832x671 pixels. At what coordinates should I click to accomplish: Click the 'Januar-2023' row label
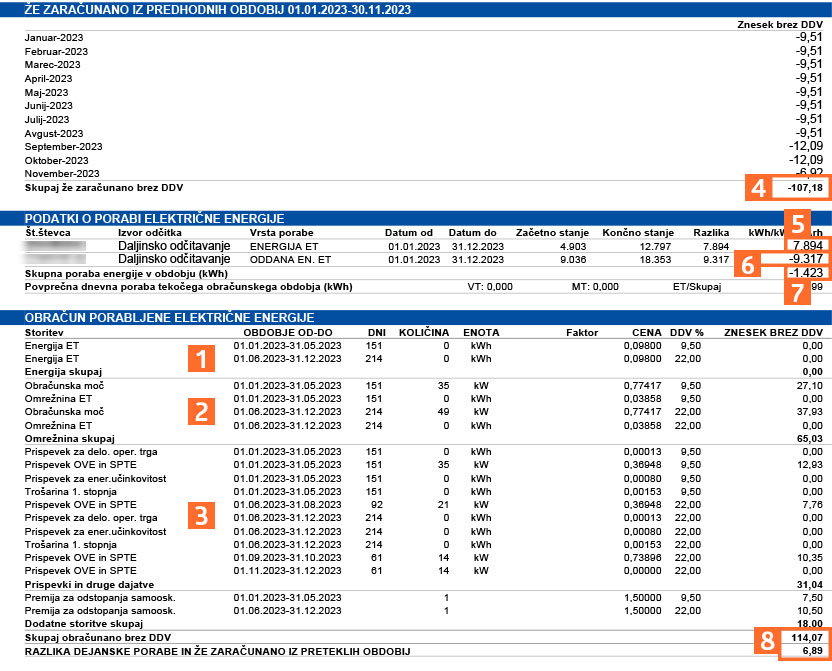tap(54, 38)
